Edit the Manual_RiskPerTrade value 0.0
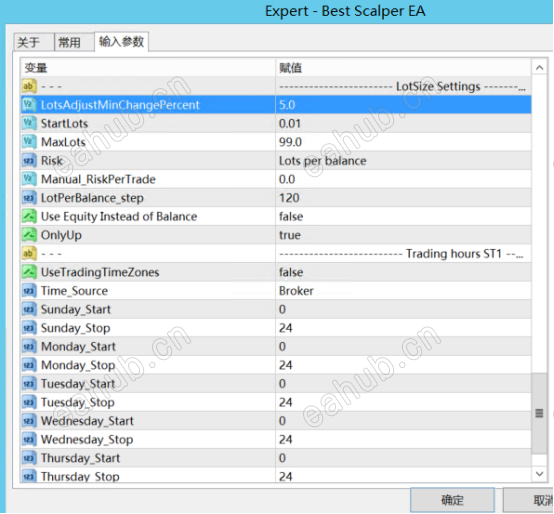The width and height of the screenshot is (554, 514). click(x=403, y=179)
